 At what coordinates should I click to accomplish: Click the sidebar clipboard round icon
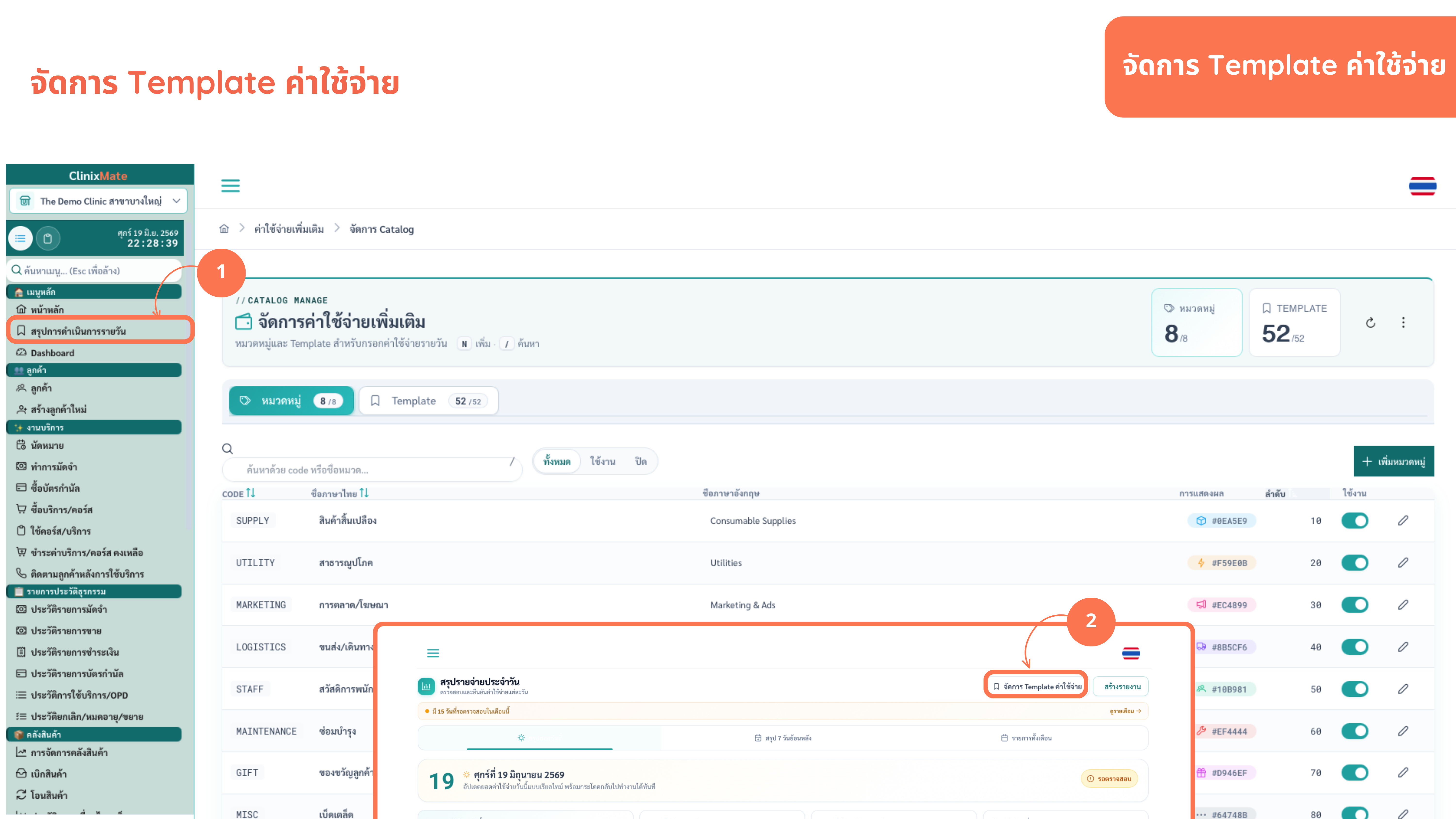tap(48, 239)
